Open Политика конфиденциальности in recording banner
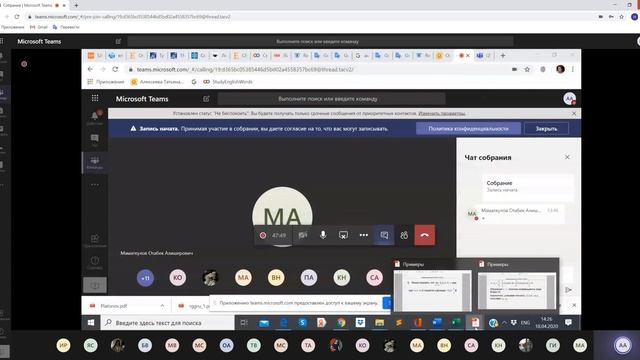Viewport: 640px width, 360px height. point(468,129)
